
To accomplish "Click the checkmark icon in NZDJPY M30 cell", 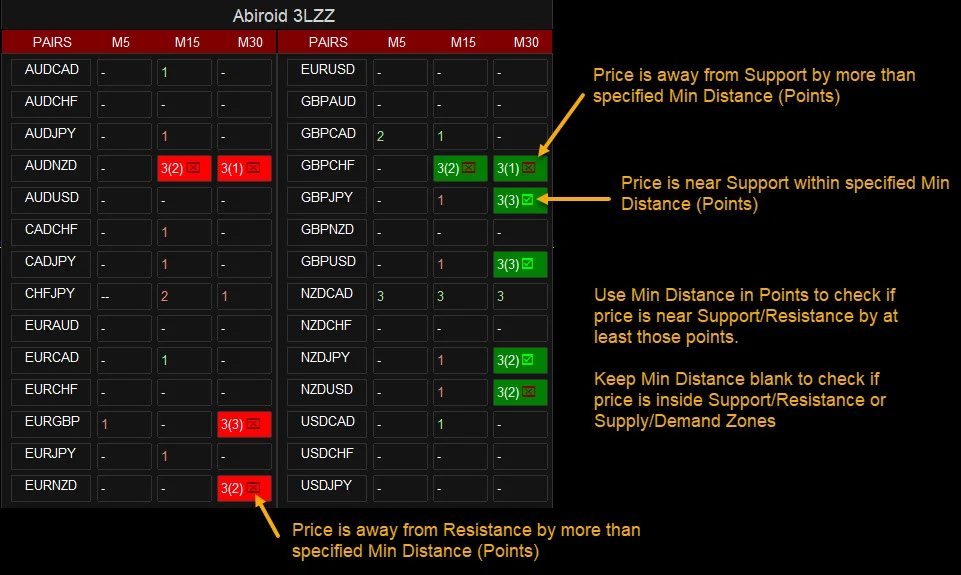I will 528,361.
